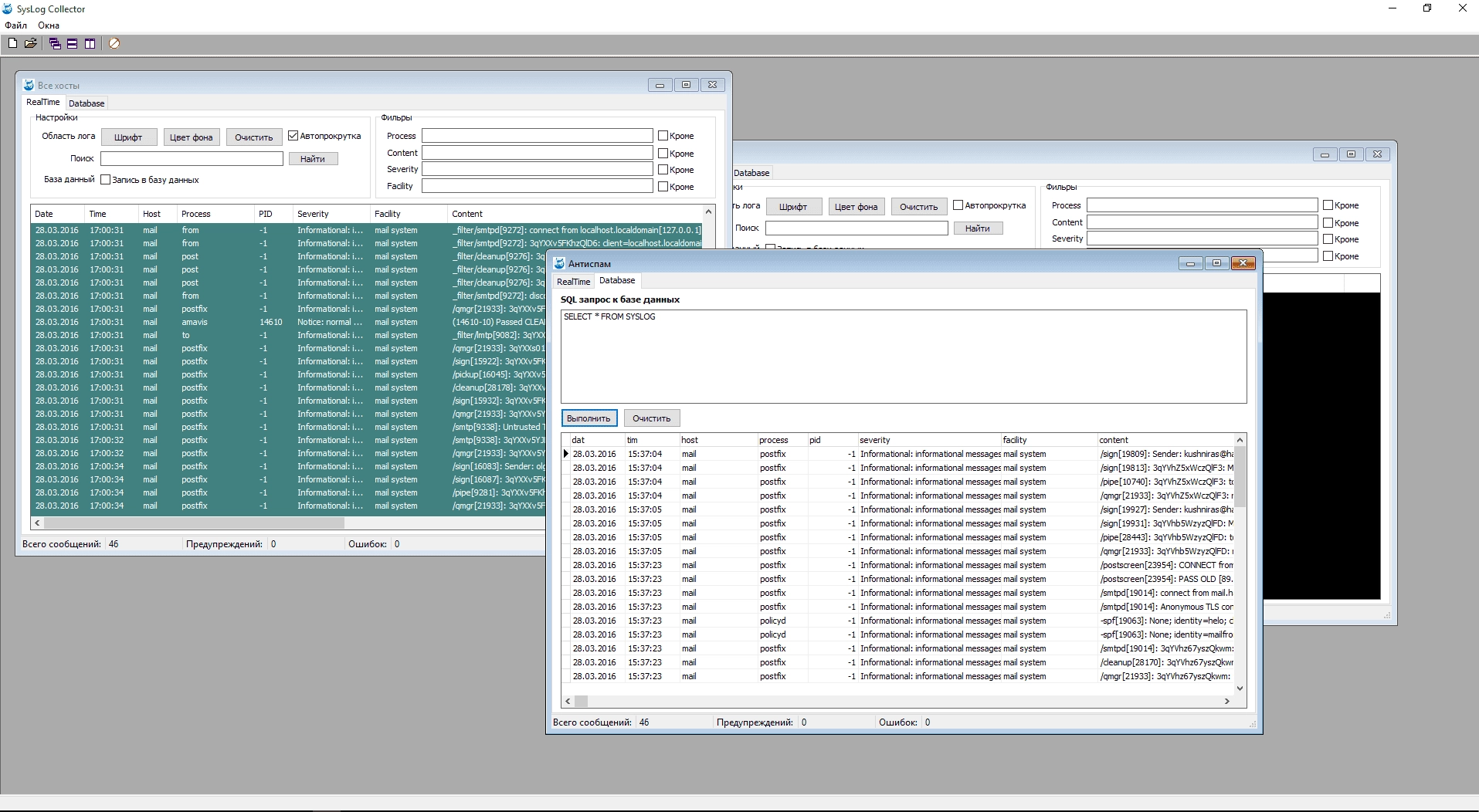Click Process filter field in Все хосты
The image size is (1479, 812).
pos(538,136)
